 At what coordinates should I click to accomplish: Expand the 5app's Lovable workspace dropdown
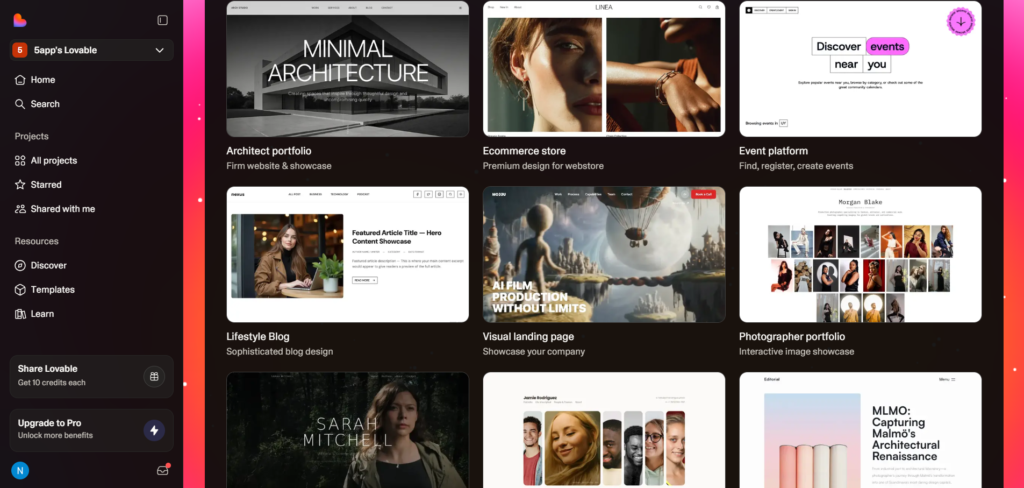(x=159, y=50)
